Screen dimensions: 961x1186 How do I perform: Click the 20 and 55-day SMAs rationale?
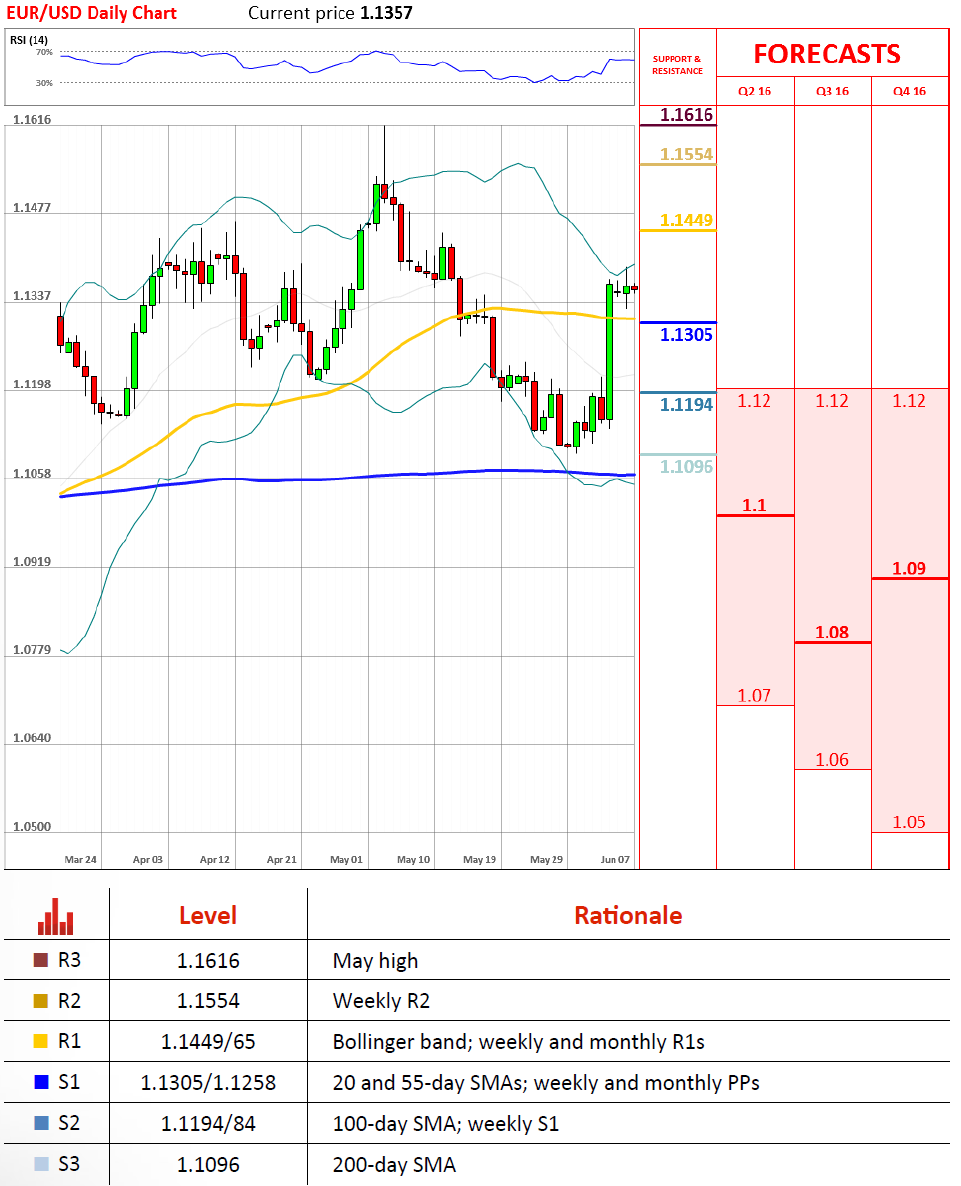(546, 1083)
